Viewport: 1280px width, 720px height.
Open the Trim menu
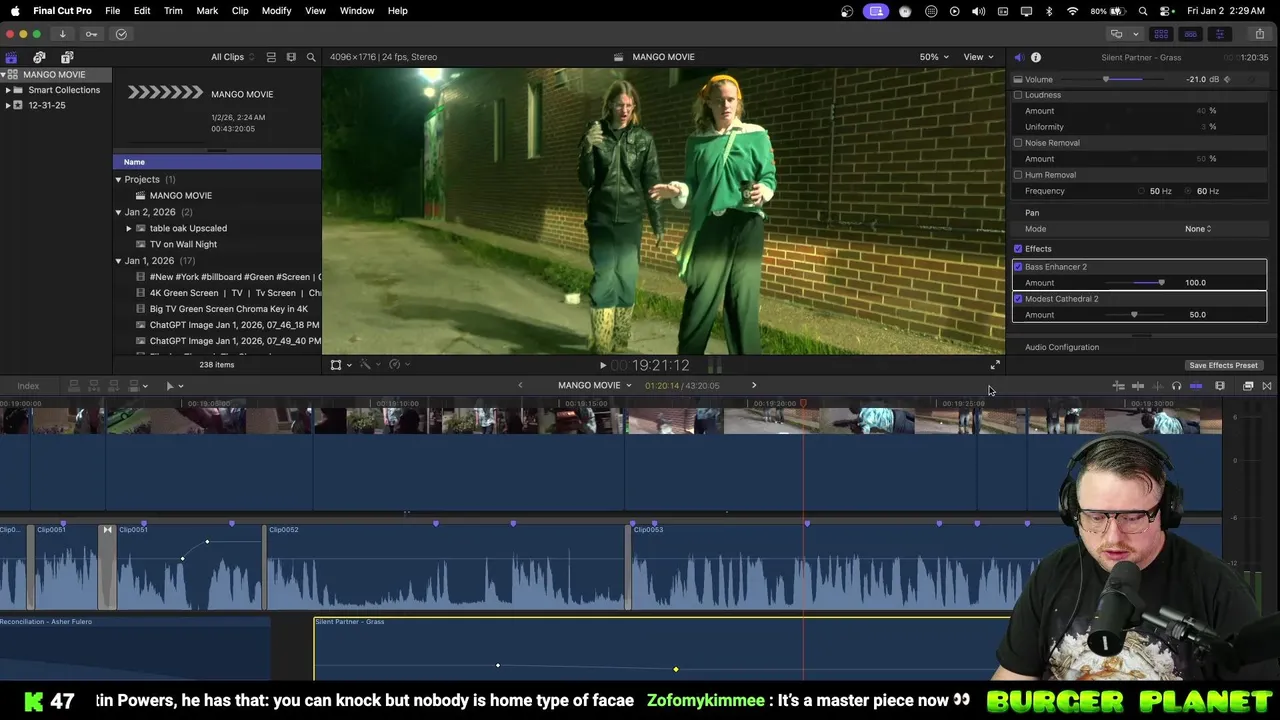(x=173, y=11)
